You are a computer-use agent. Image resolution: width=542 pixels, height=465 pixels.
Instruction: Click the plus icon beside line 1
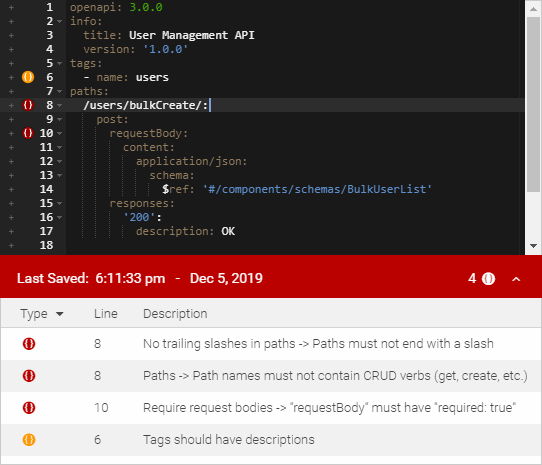click(x=11, y=7)
